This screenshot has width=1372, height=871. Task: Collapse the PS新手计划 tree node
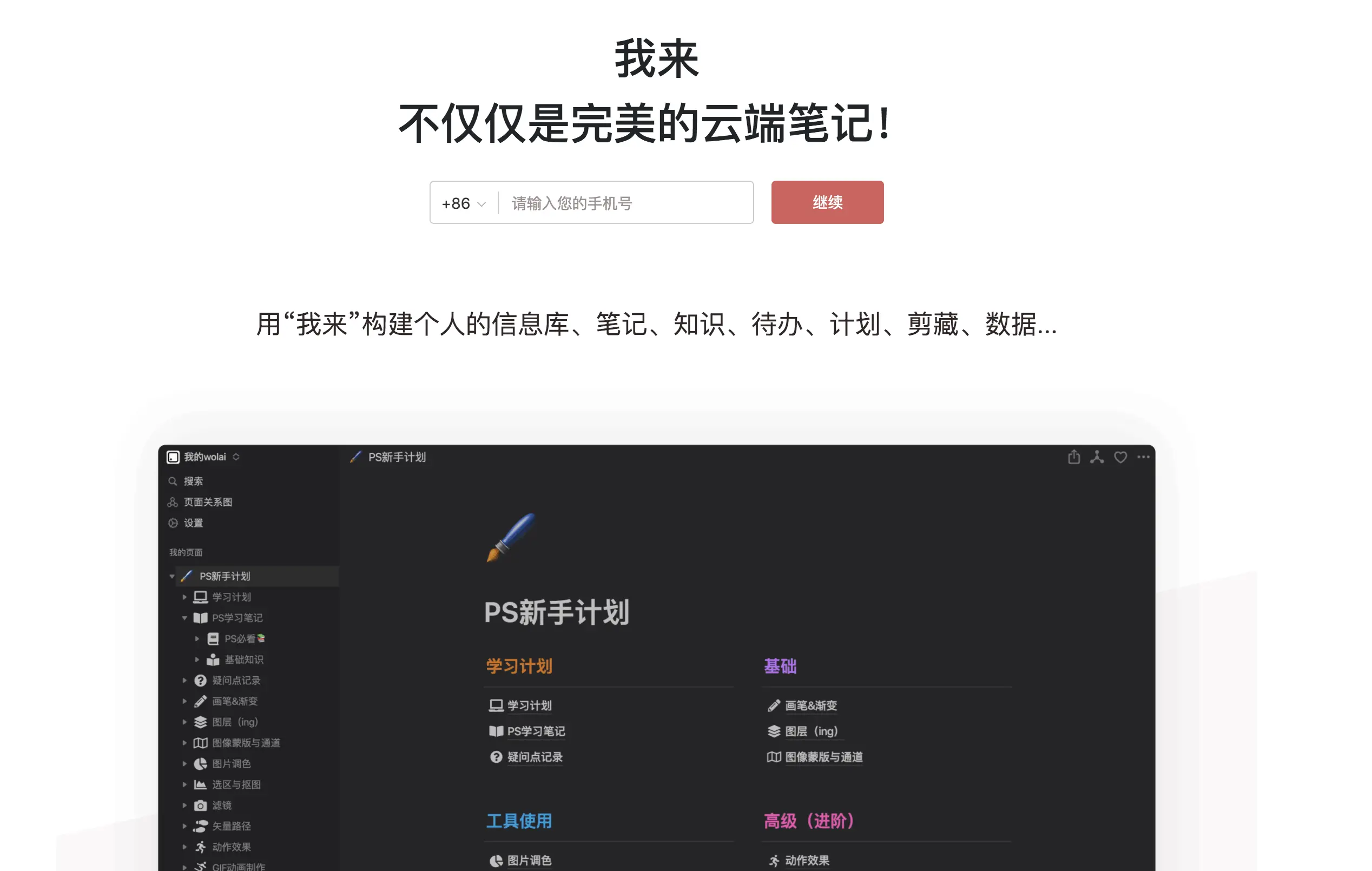coord(172,577)
